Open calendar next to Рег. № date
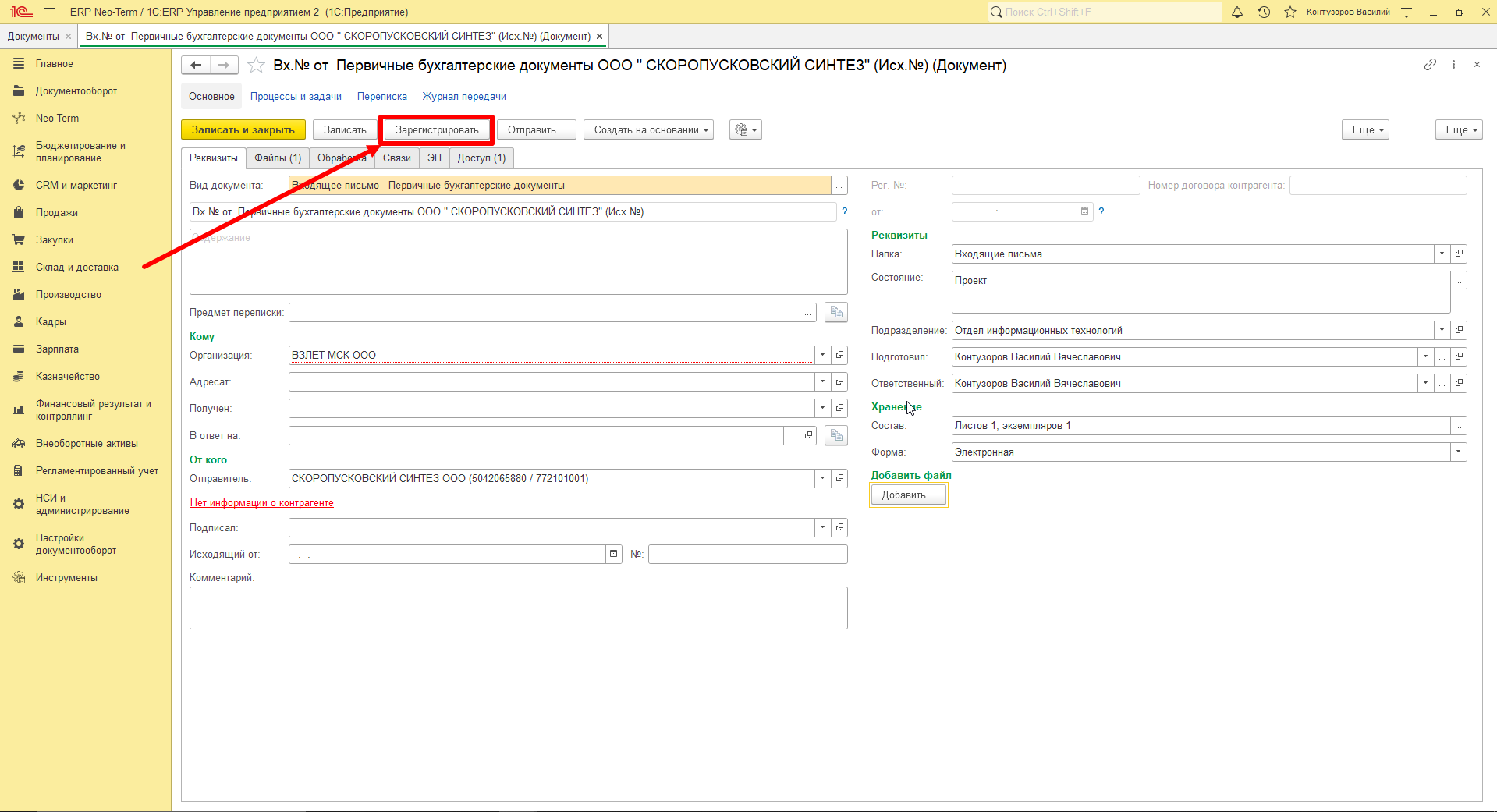 (1084, 211)
